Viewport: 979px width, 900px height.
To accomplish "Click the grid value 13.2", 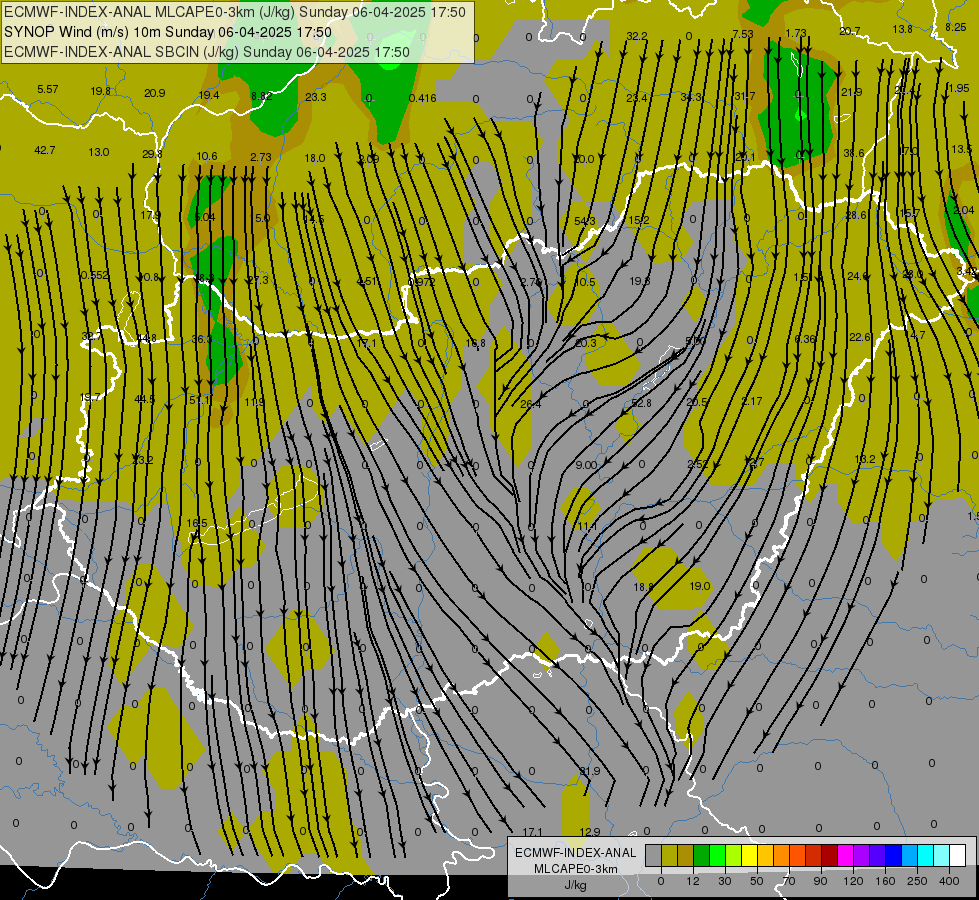I will [865, 459].
